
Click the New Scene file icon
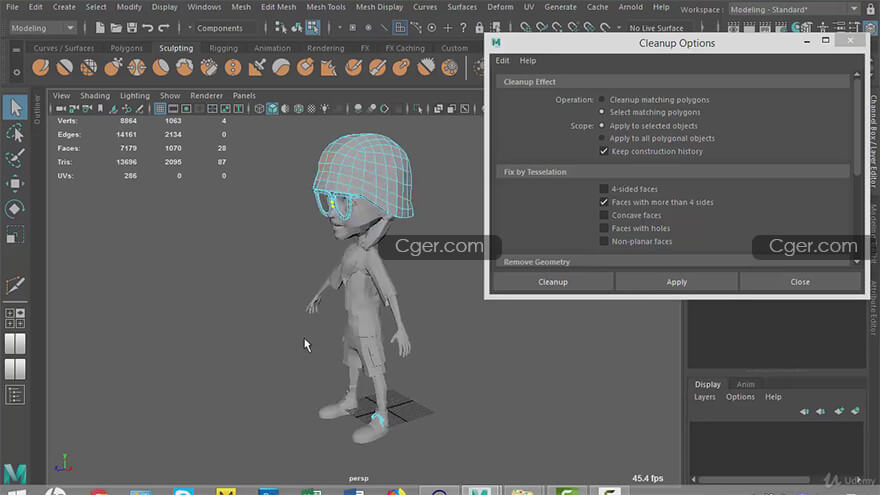100,28
